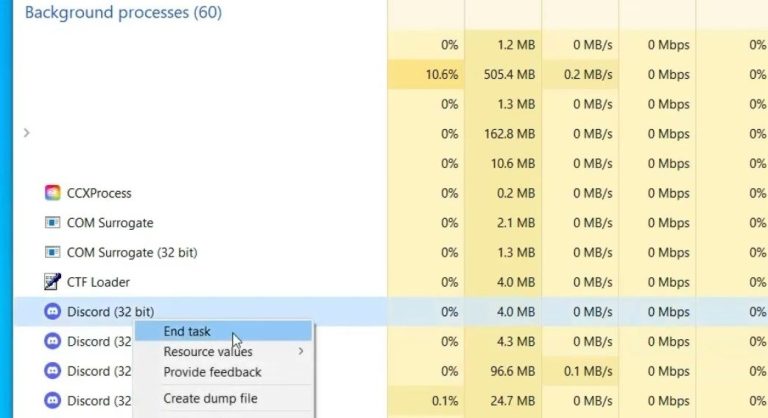Click the 0.1 MB/s disk value
Image resolution: width=768 pixels, height=418 pixels.
(588, 371)
